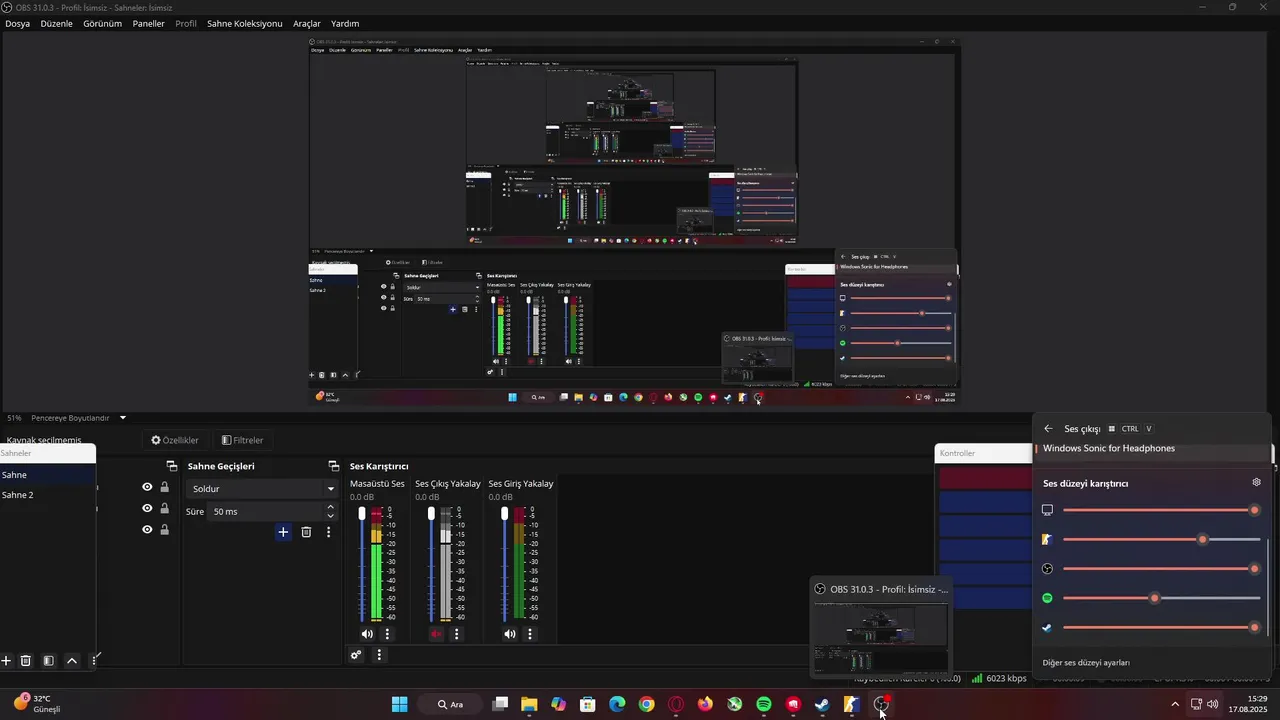
Task: Click the Filtreler button
Action: point(242,440)
